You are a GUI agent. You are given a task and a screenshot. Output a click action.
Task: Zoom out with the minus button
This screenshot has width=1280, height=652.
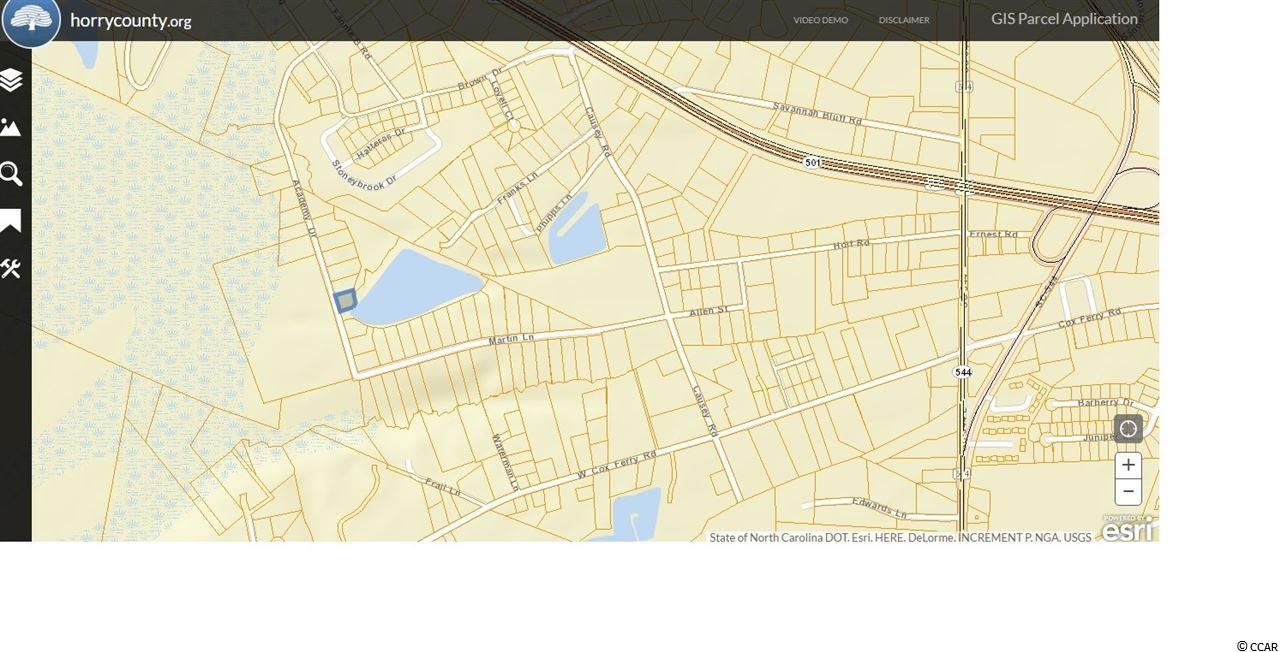click(x=1128, y=491)
